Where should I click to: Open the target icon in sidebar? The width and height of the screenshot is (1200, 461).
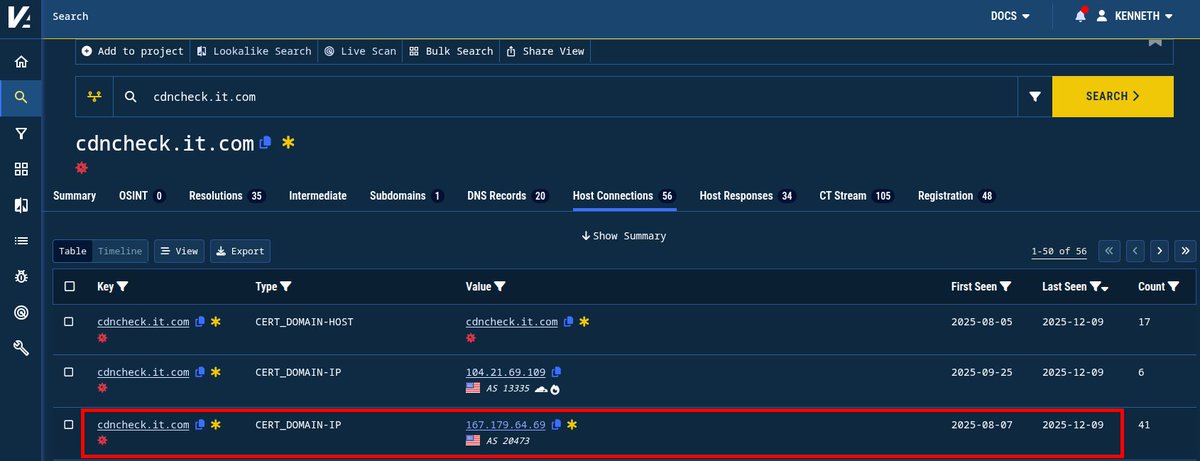pos(21,313)
